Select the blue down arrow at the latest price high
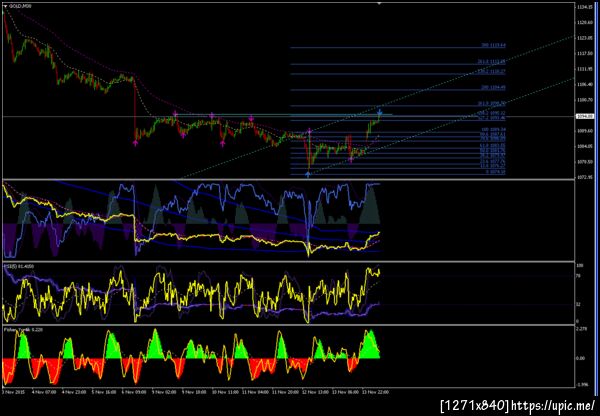600x416 pixels. point(380,112)
